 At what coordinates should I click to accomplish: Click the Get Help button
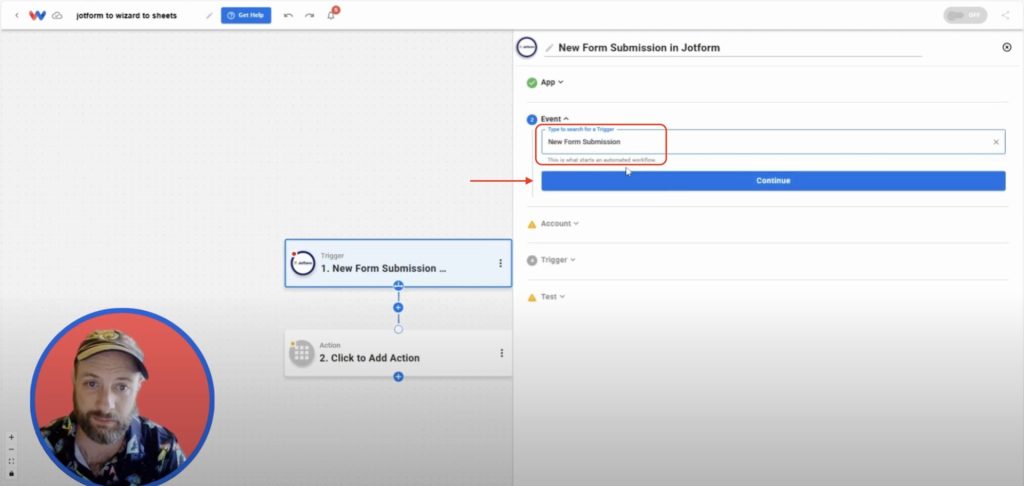[246, 15]
